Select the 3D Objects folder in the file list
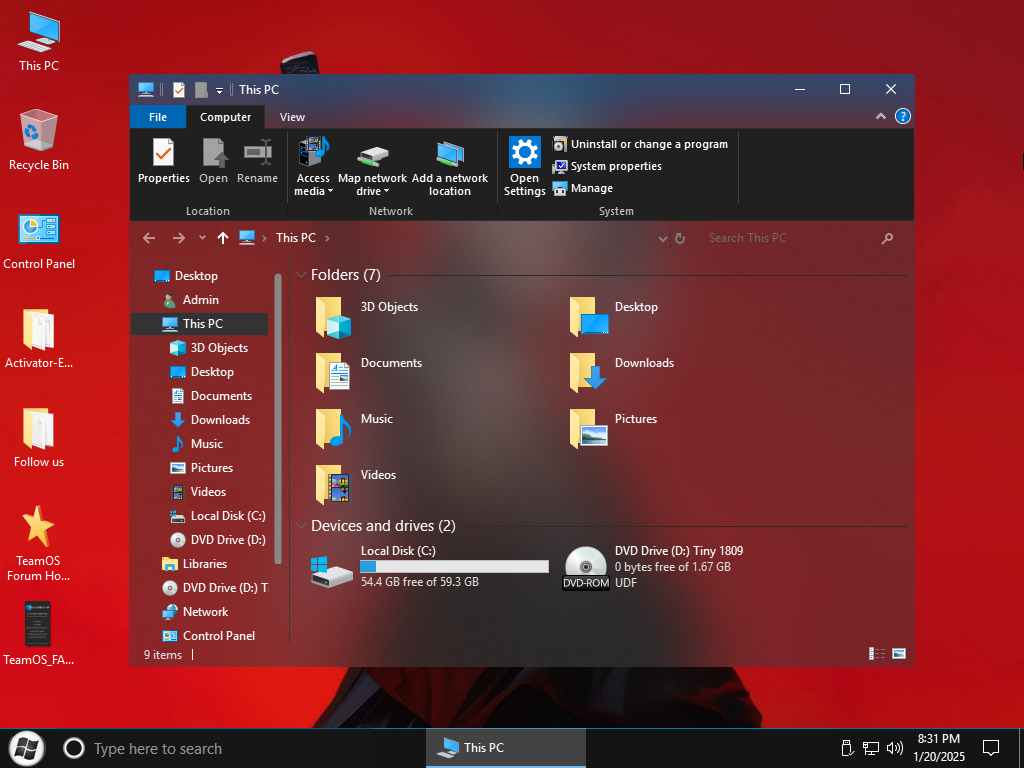Viewport: 1024px width, 768px height. click(367, 317)
